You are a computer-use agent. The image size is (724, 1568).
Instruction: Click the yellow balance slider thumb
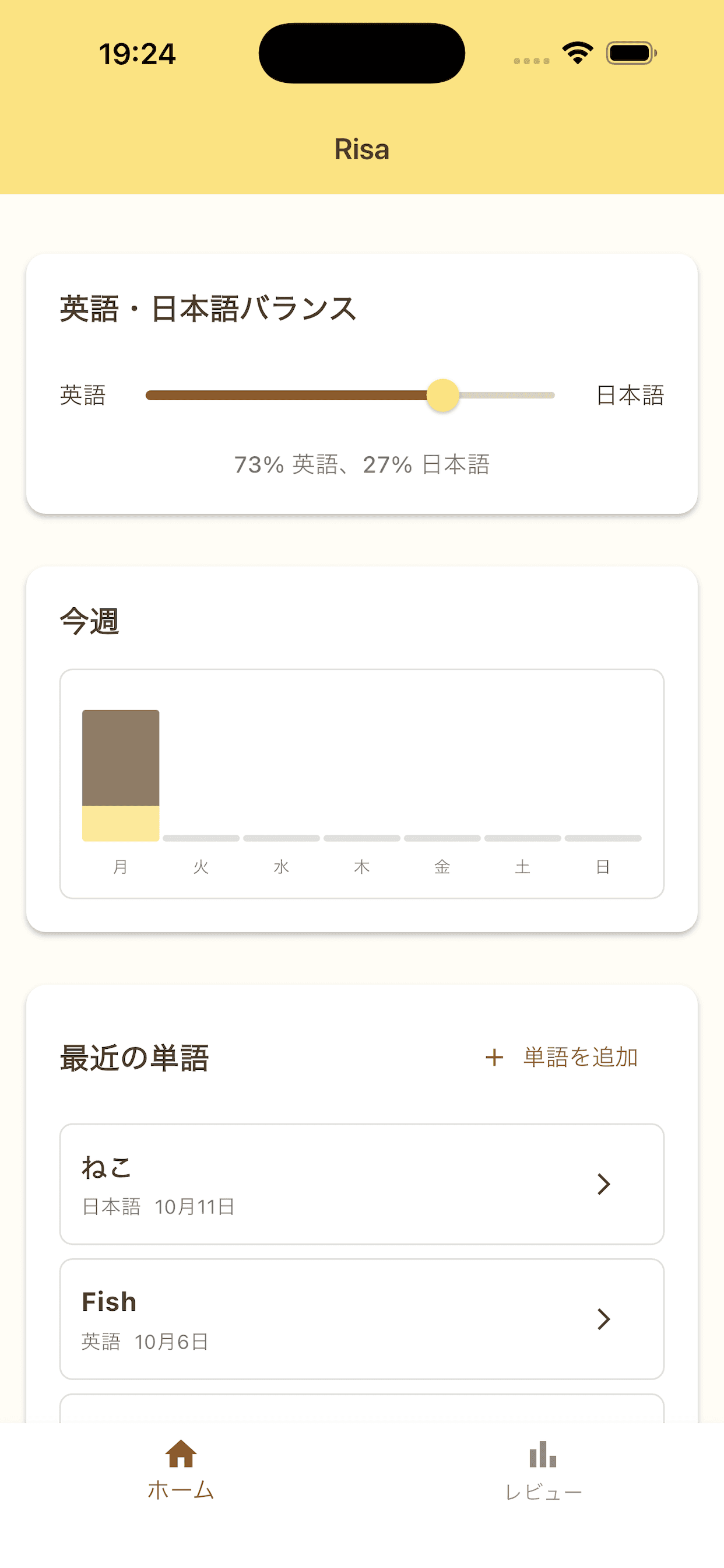442,395
